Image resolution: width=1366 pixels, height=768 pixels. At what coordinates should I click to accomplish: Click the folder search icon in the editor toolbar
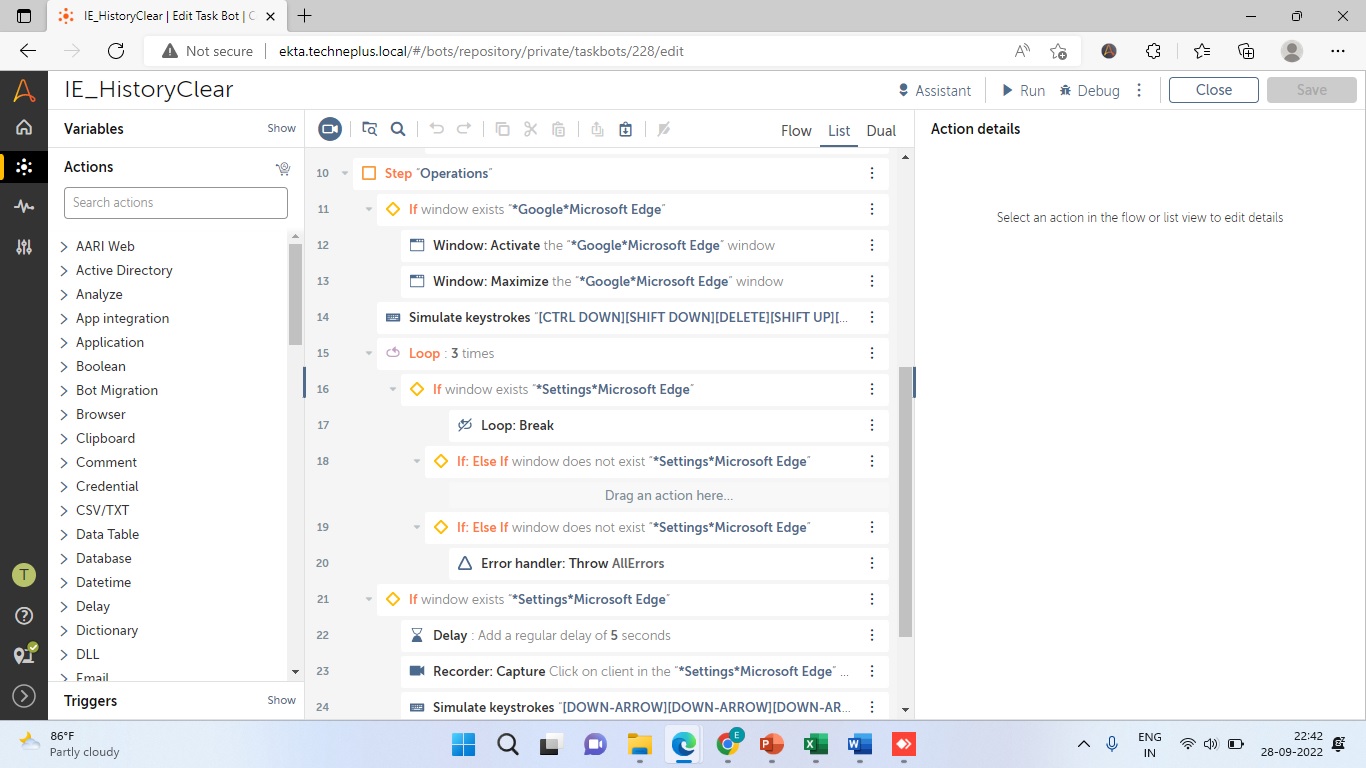click(370, 129)
